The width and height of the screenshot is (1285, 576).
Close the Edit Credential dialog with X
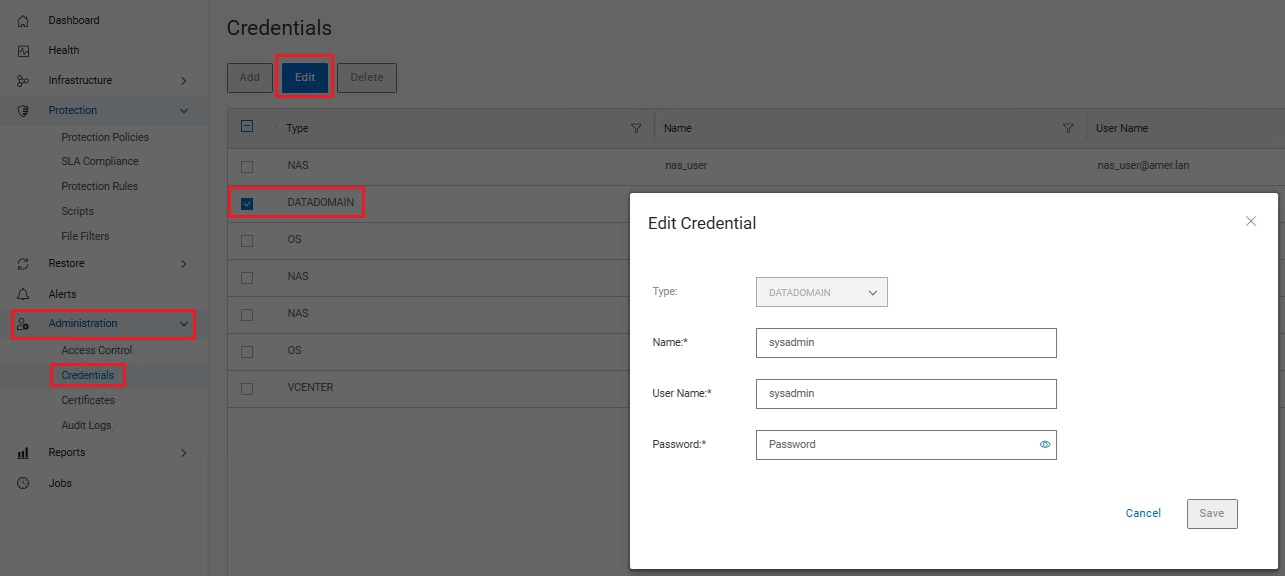click(1250, 221)
